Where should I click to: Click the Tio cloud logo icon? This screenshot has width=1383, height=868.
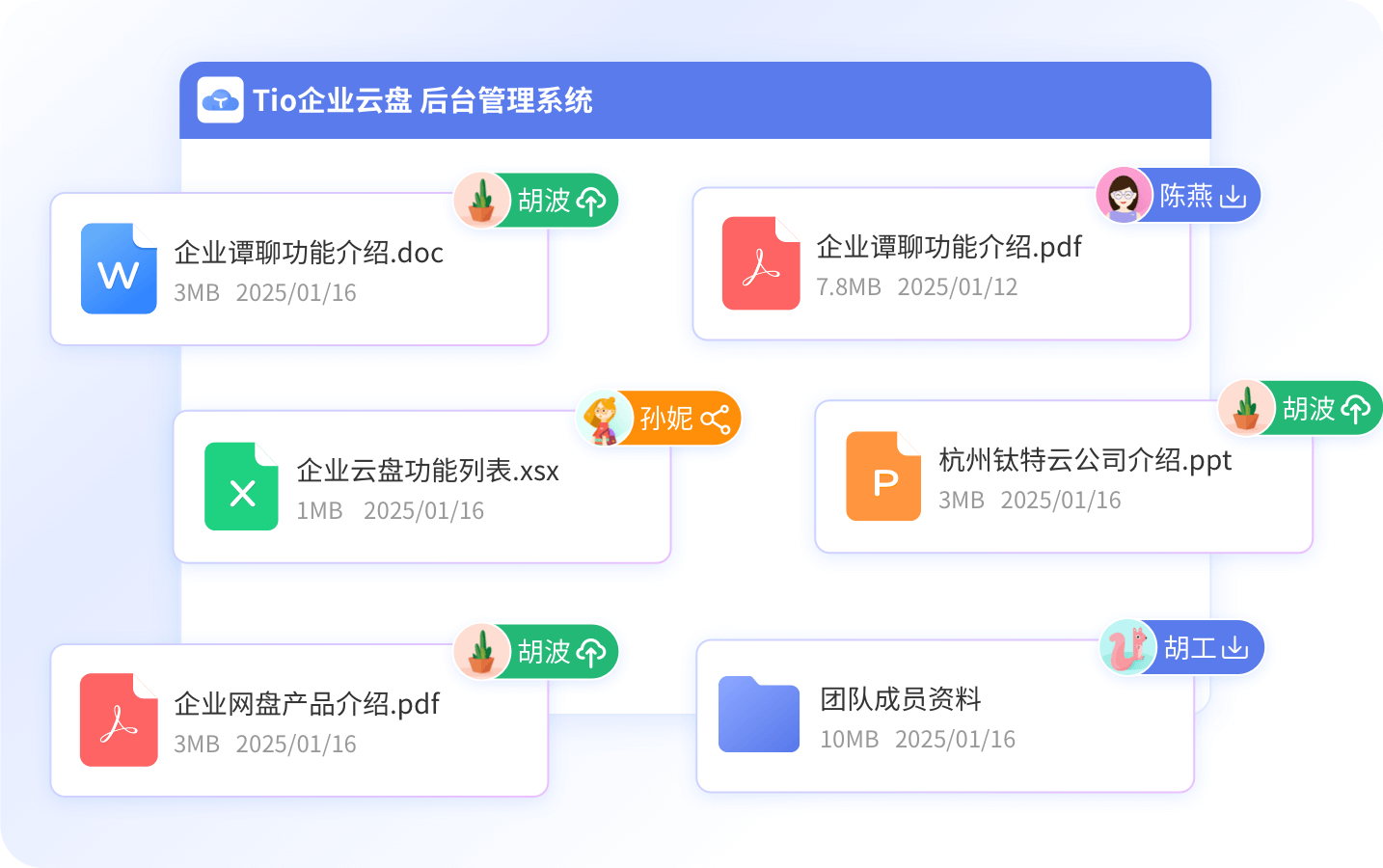tap(221, 100)
